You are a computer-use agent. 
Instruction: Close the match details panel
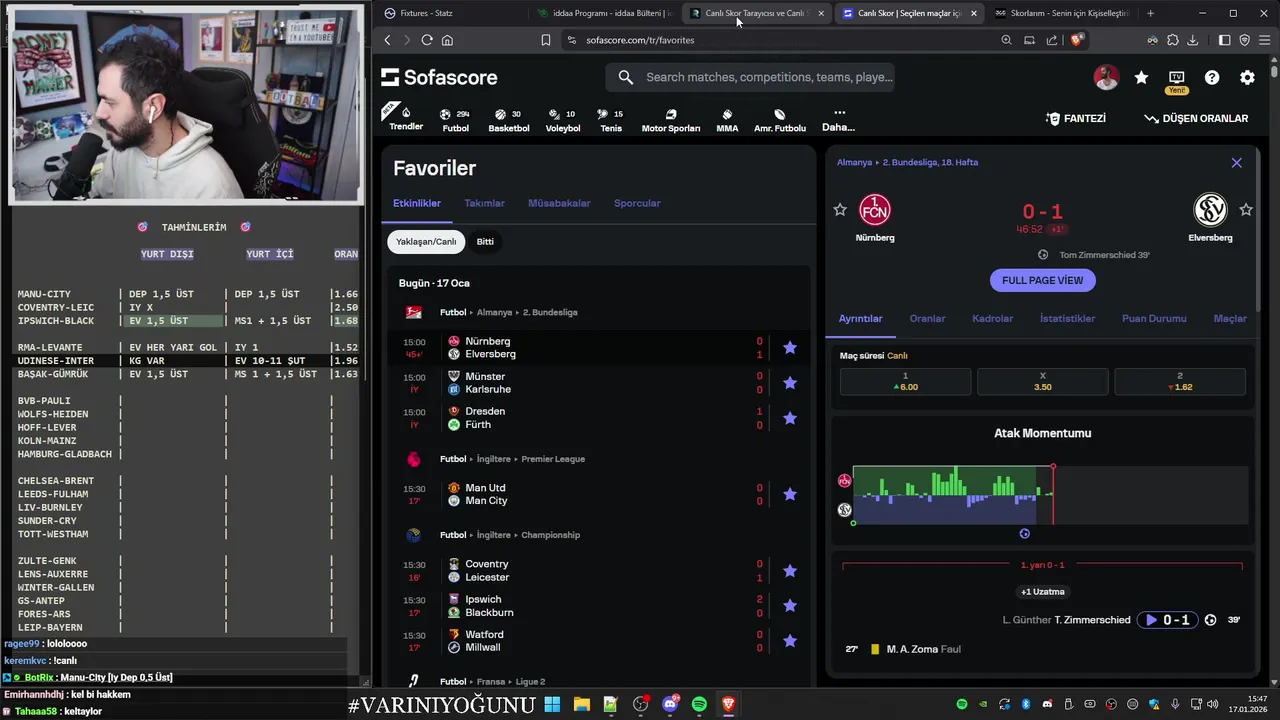[1236, 162]
